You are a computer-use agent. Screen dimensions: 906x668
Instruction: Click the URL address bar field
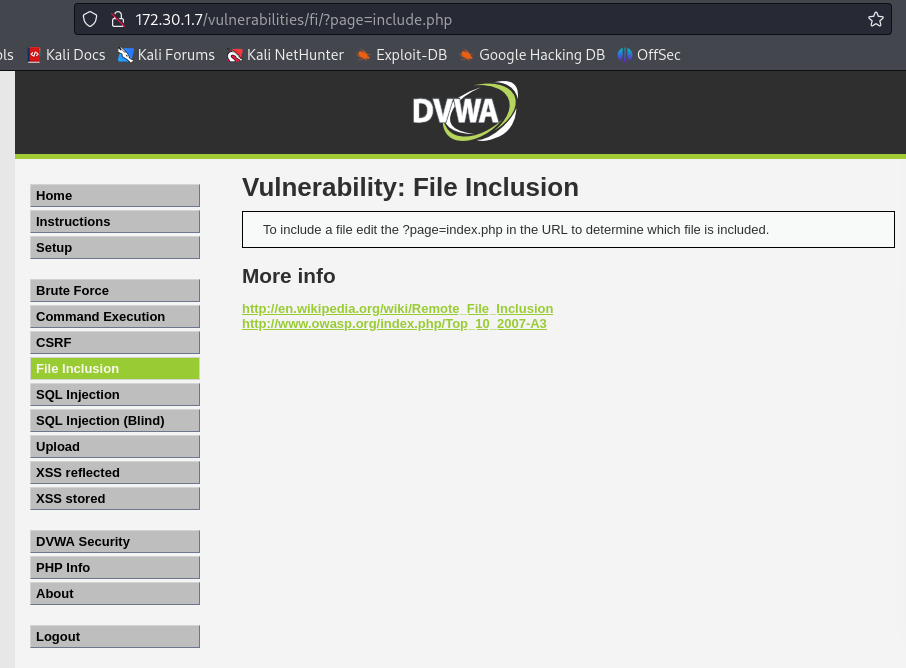click(482, 20)
